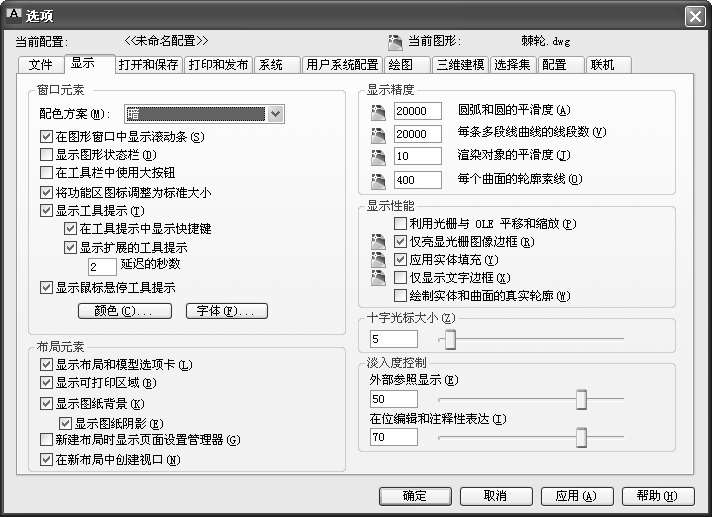Enable 利用光栅与 OLE 平移和缩放
712x517 pixels.
point(400,223)
